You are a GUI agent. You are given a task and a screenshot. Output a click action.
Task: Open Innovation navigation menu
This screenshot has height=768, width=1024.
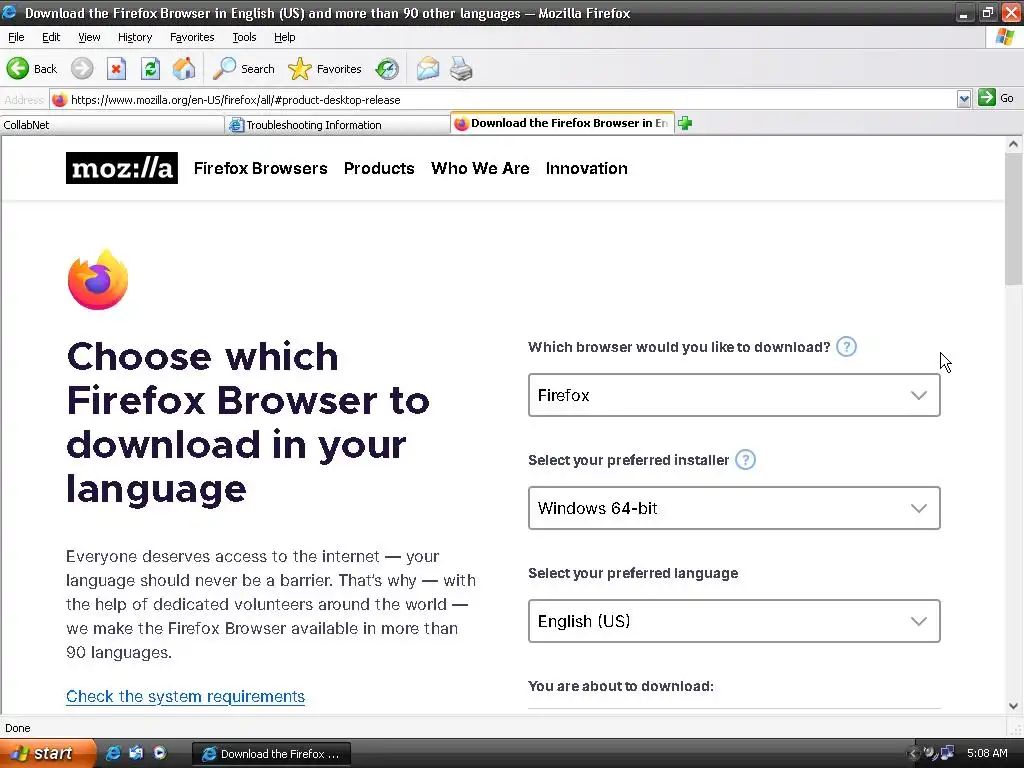(586, 168)
